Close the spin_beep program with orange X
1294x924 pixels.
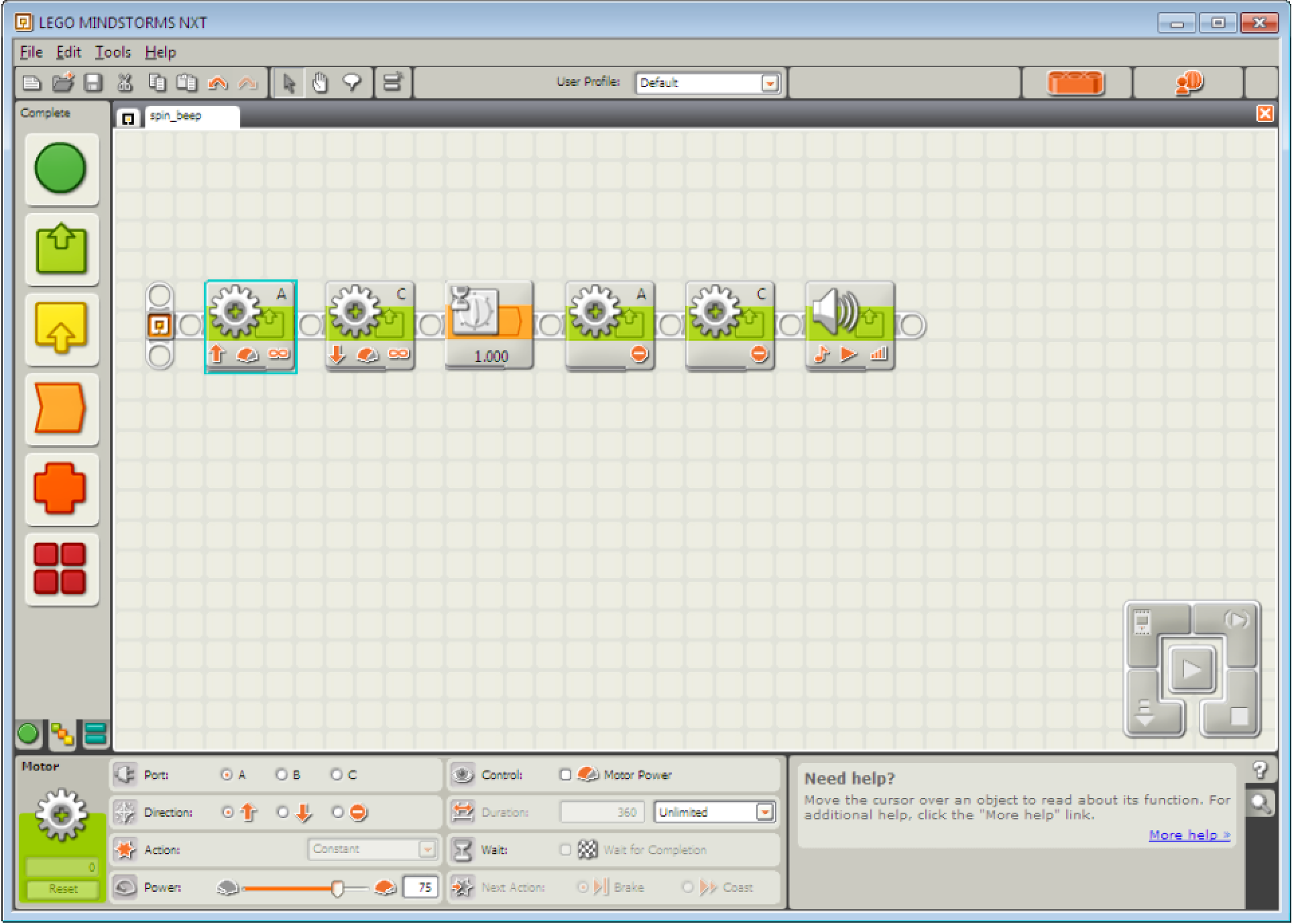(1265, 114)
